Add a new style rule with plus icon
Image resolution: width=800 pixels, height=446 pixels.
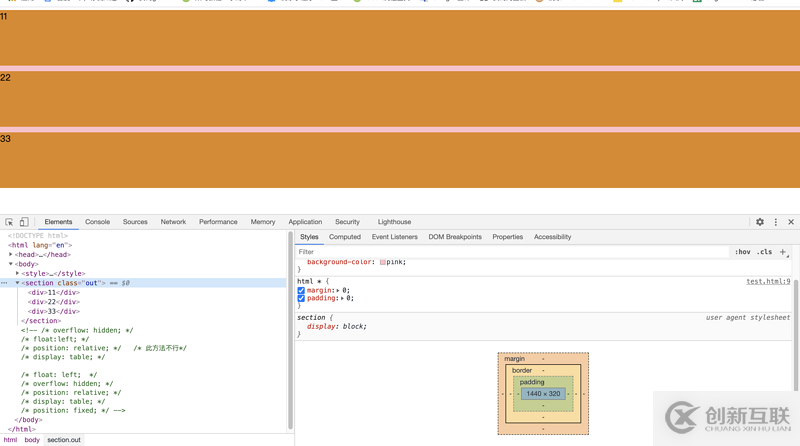click(783, 252)
